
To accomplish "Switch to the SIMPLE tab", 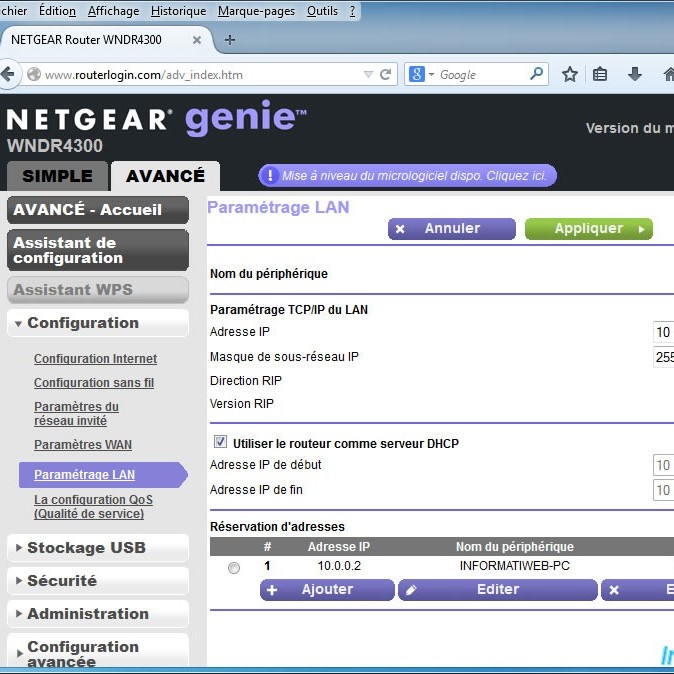I will point(57,176).
